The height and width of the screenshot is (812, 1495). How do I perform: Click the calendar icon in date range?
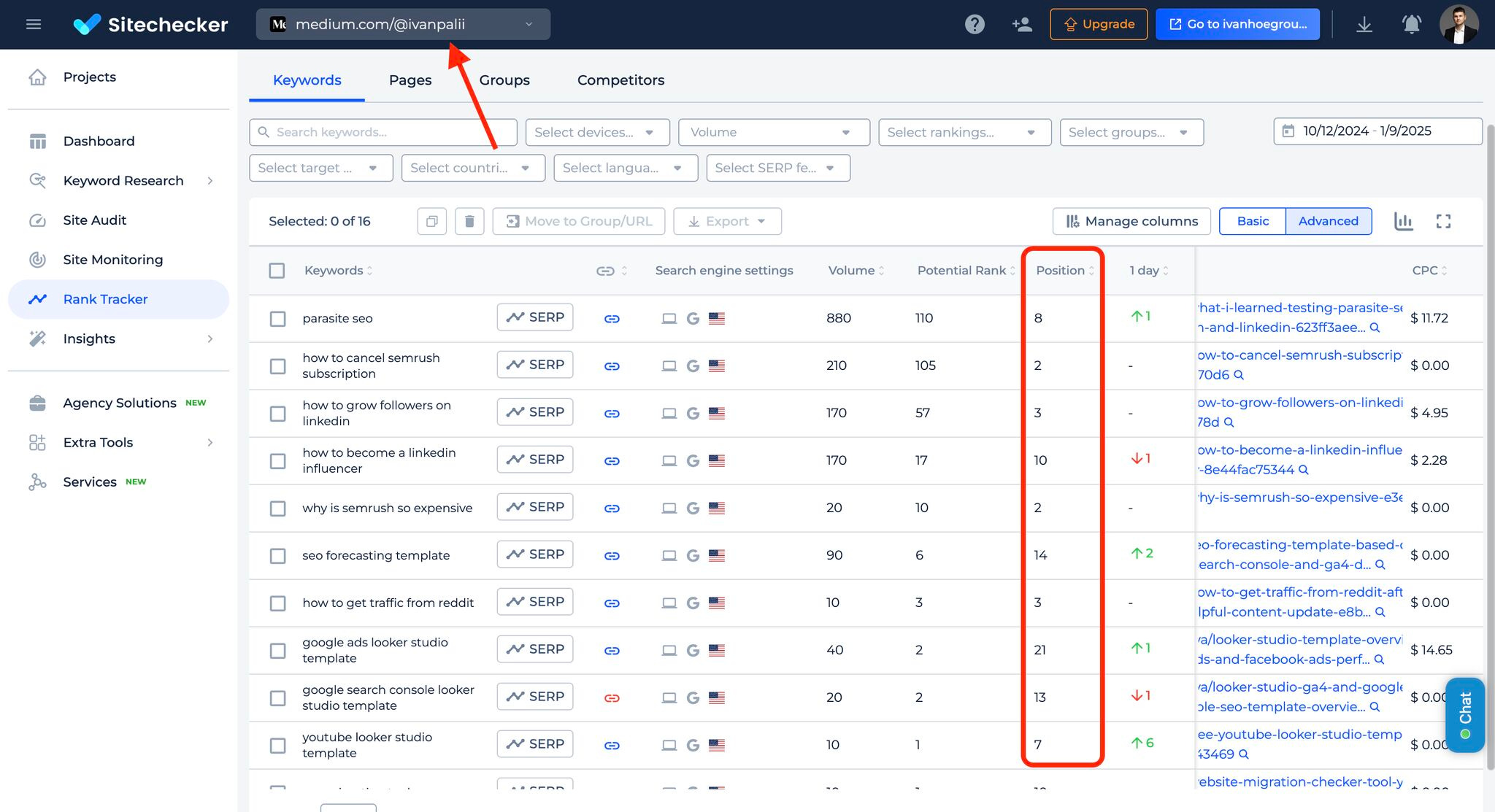pyautogui.click(x=1288, y=131)
